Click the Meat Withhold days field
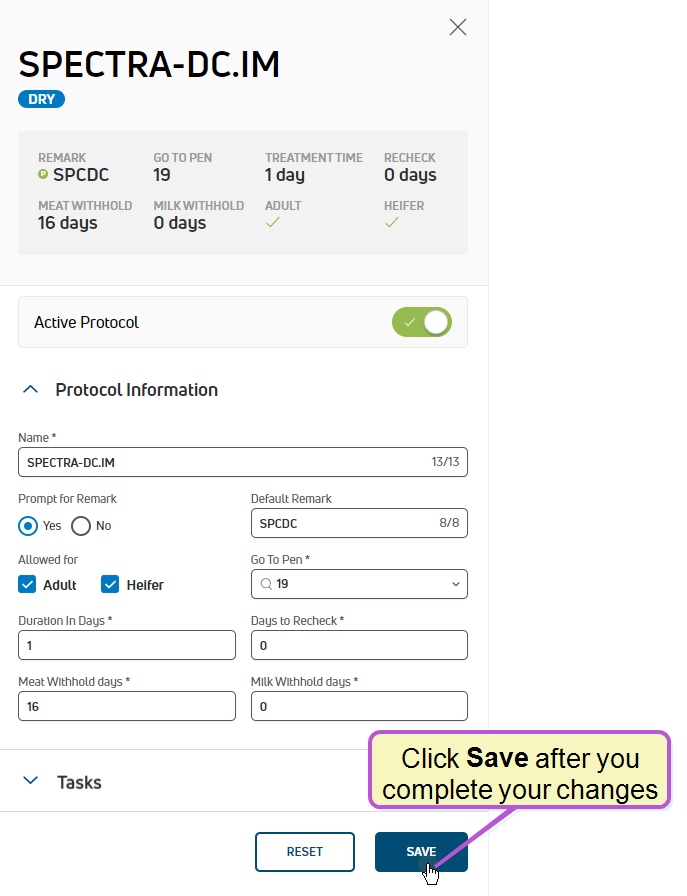 coord(127,706)
